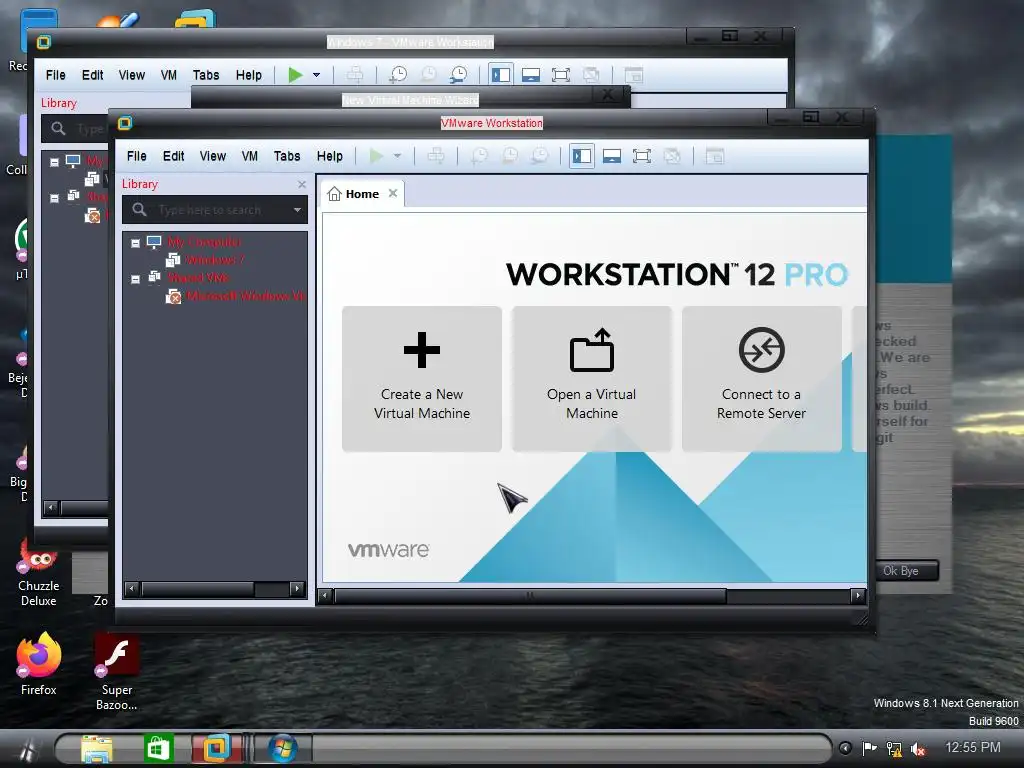
Task: Select the Home tab
Action: (x=362, y=194)
